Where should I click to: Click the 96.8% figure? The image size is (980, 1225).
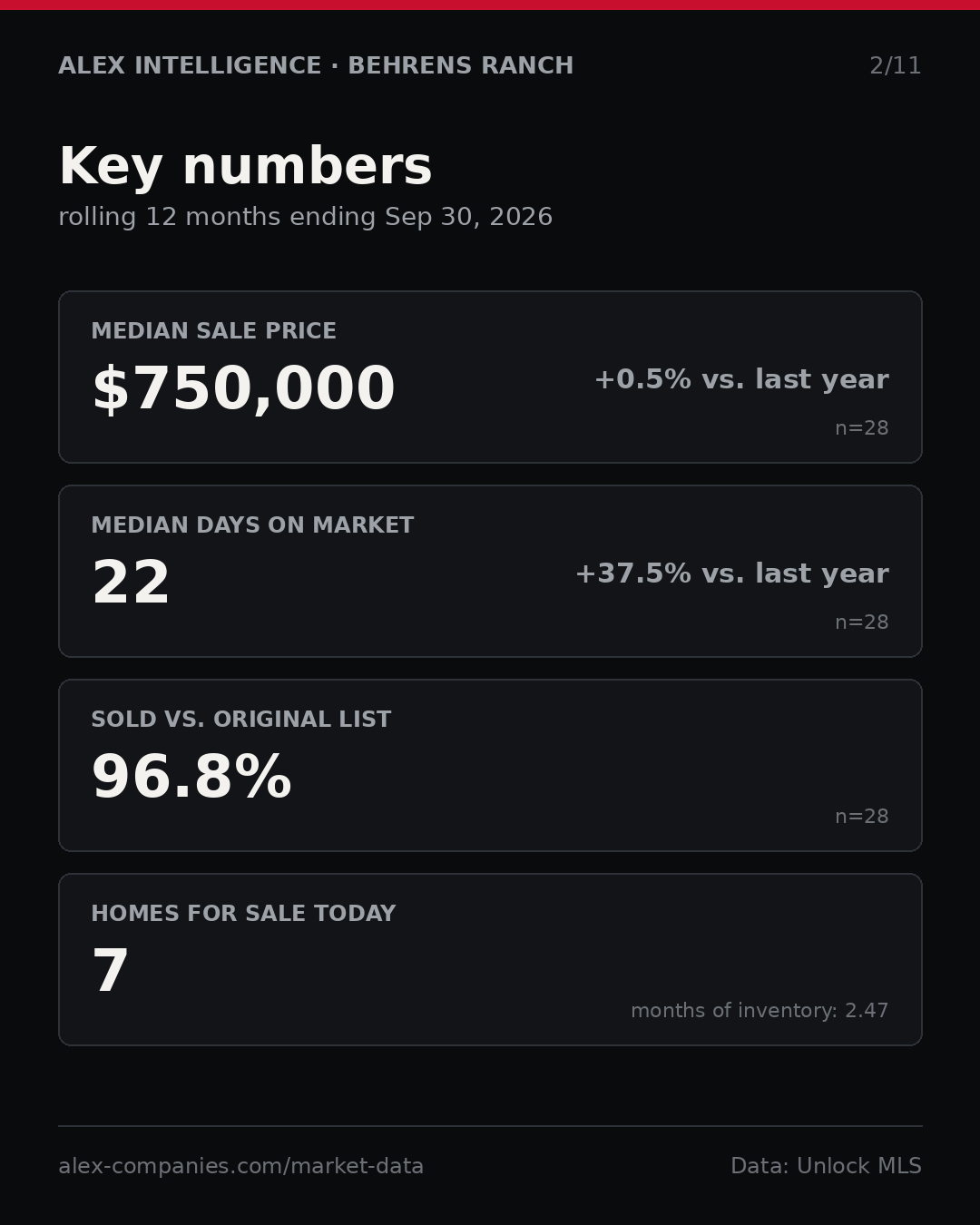point(191,778)
